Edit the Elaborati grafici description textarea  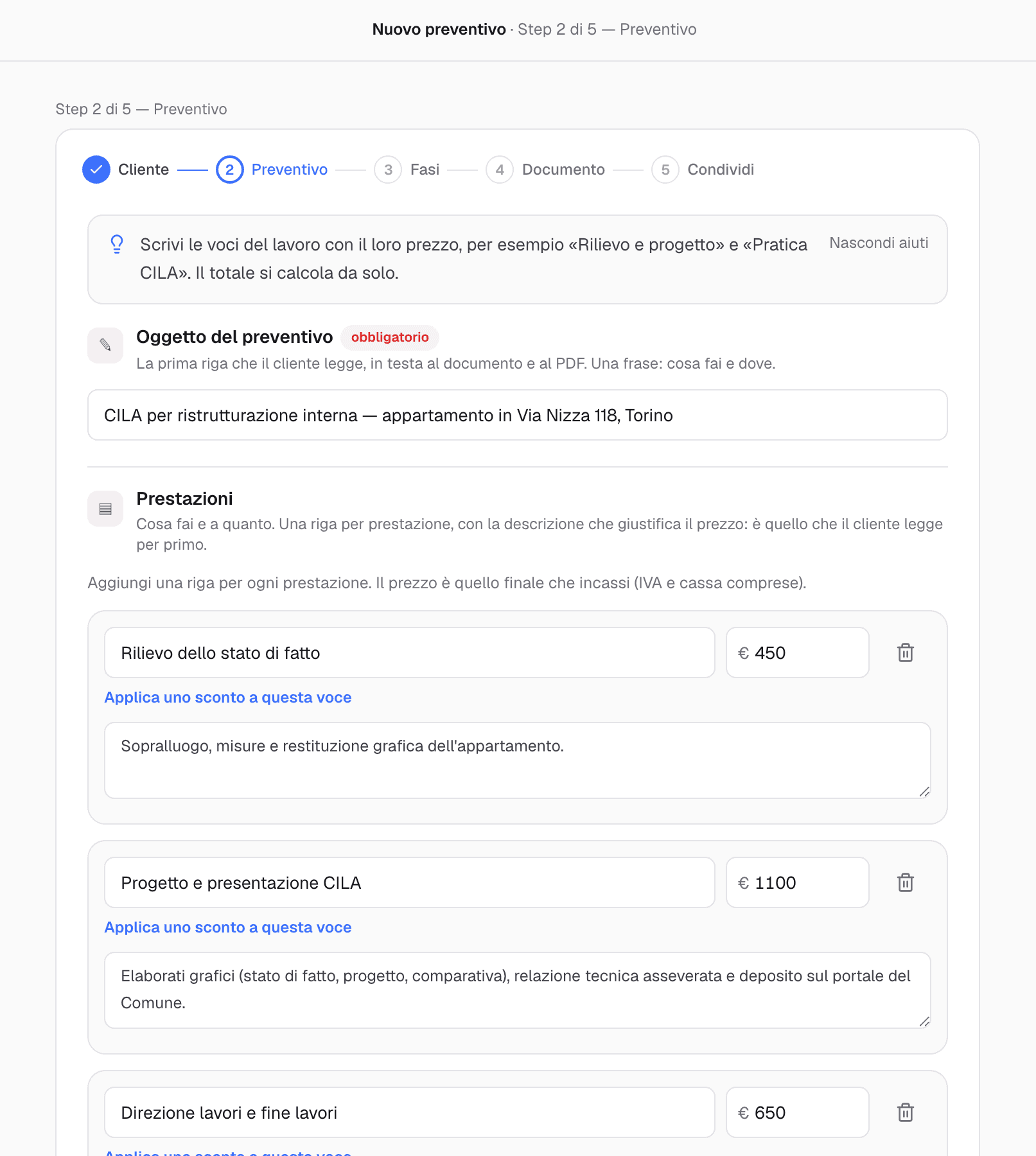click(x=518, y=990)
